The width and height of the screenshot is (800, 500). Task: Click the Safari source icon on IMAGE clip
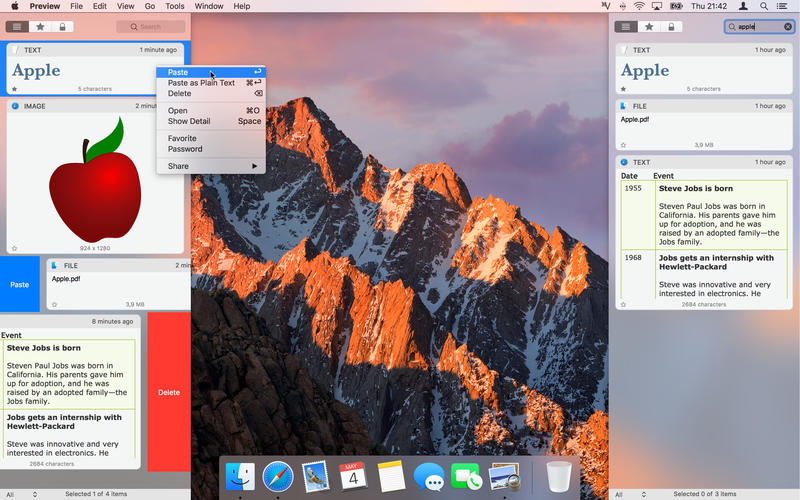pyautogui.click(x=15, y=106)
